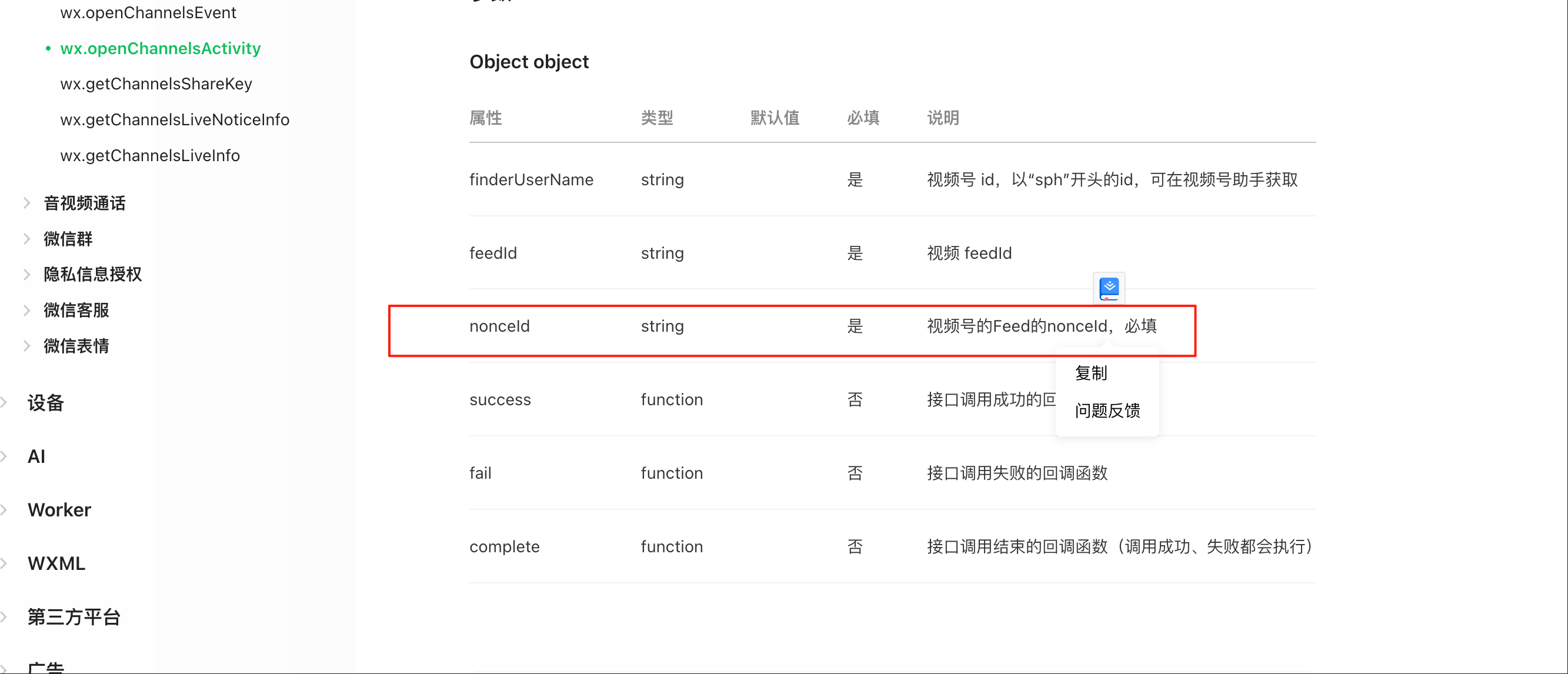Expand the 微信客服 section
Screen dimensions: 1568x674
click(x=76, y=310)
